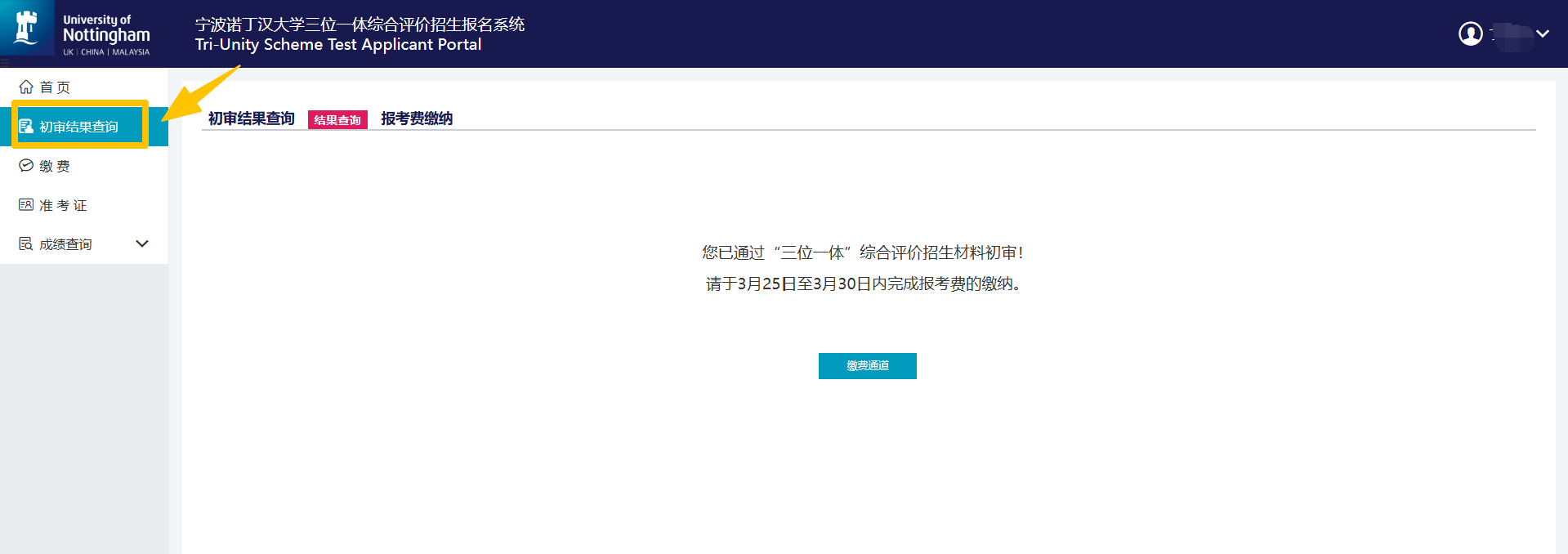Go to 缴费 in the sidebar

55,166
